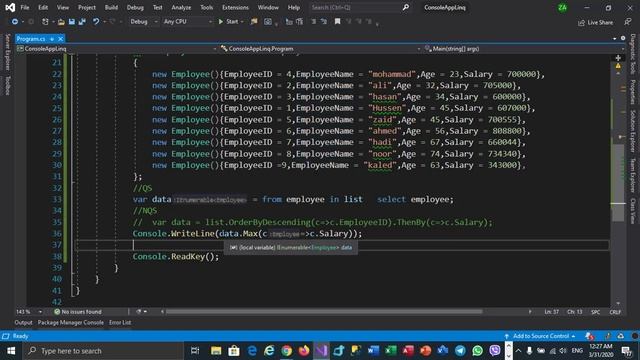640x360 pixels.
Task: Open the Window menu
Action: click(x=268, y=7)
